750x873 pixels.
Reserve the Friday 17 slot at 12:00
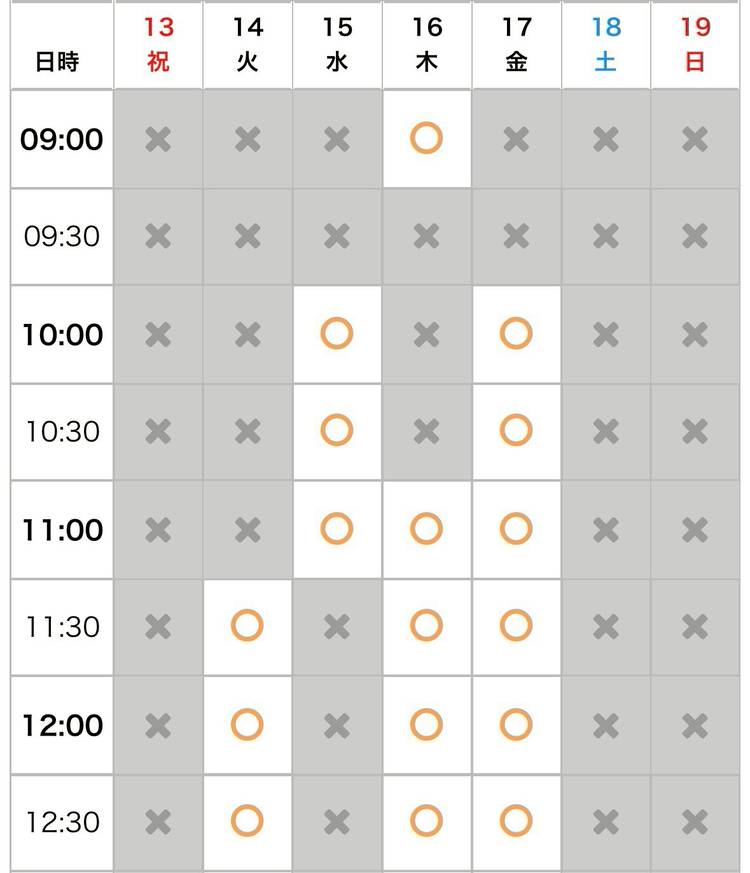[x=516, y=724]
